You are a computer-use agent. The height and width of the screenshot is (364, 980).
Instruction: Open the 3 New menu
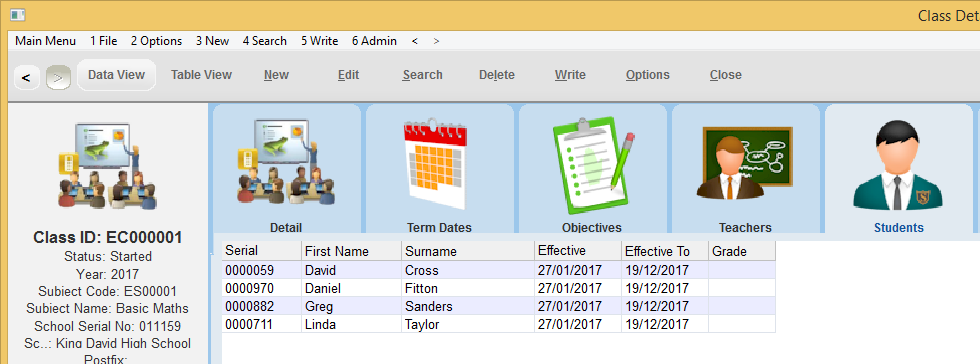point(212,41)
